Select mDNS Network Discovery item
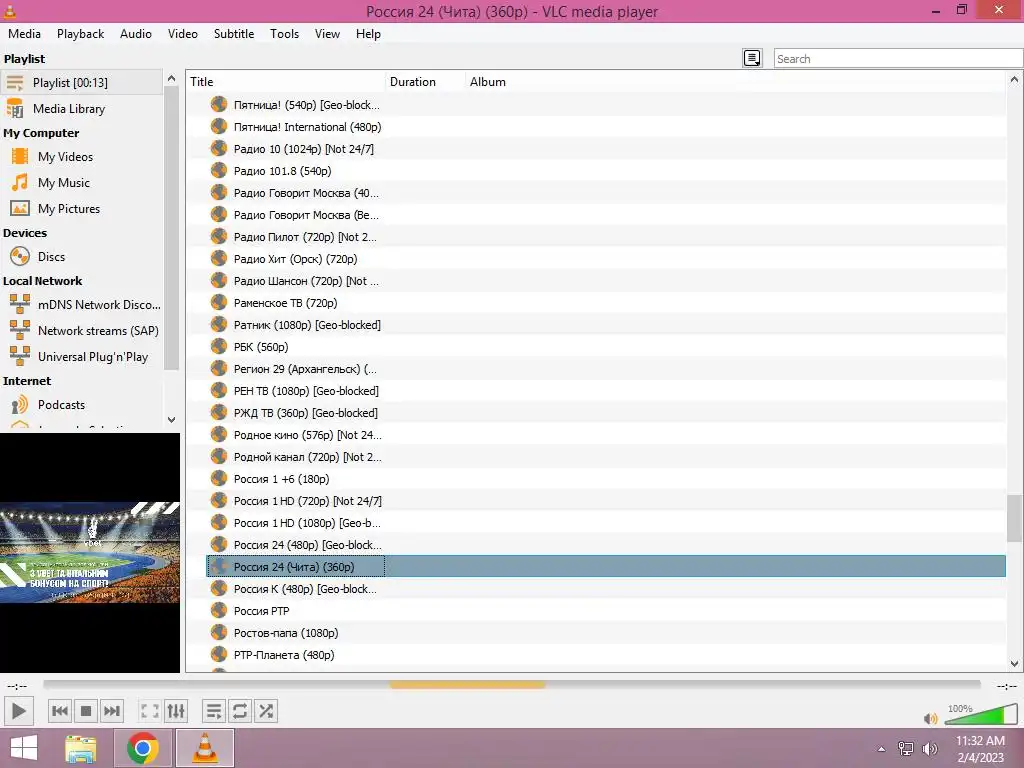 point(81,304)
